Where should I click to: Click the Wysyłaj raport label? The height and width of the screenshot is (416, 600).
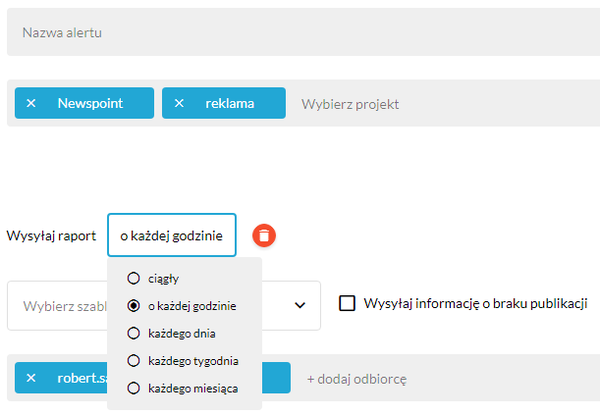pyautogui.click(x=51, y=236)
